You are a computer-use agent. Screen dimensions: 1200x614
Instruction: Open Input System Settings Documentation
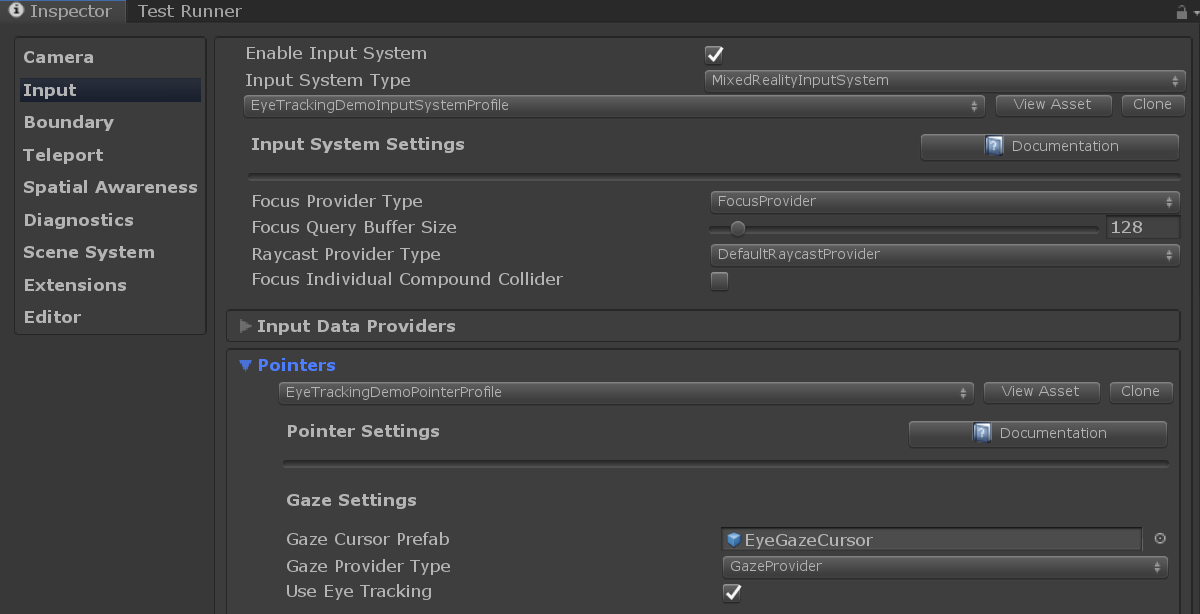pos(1050,146)
